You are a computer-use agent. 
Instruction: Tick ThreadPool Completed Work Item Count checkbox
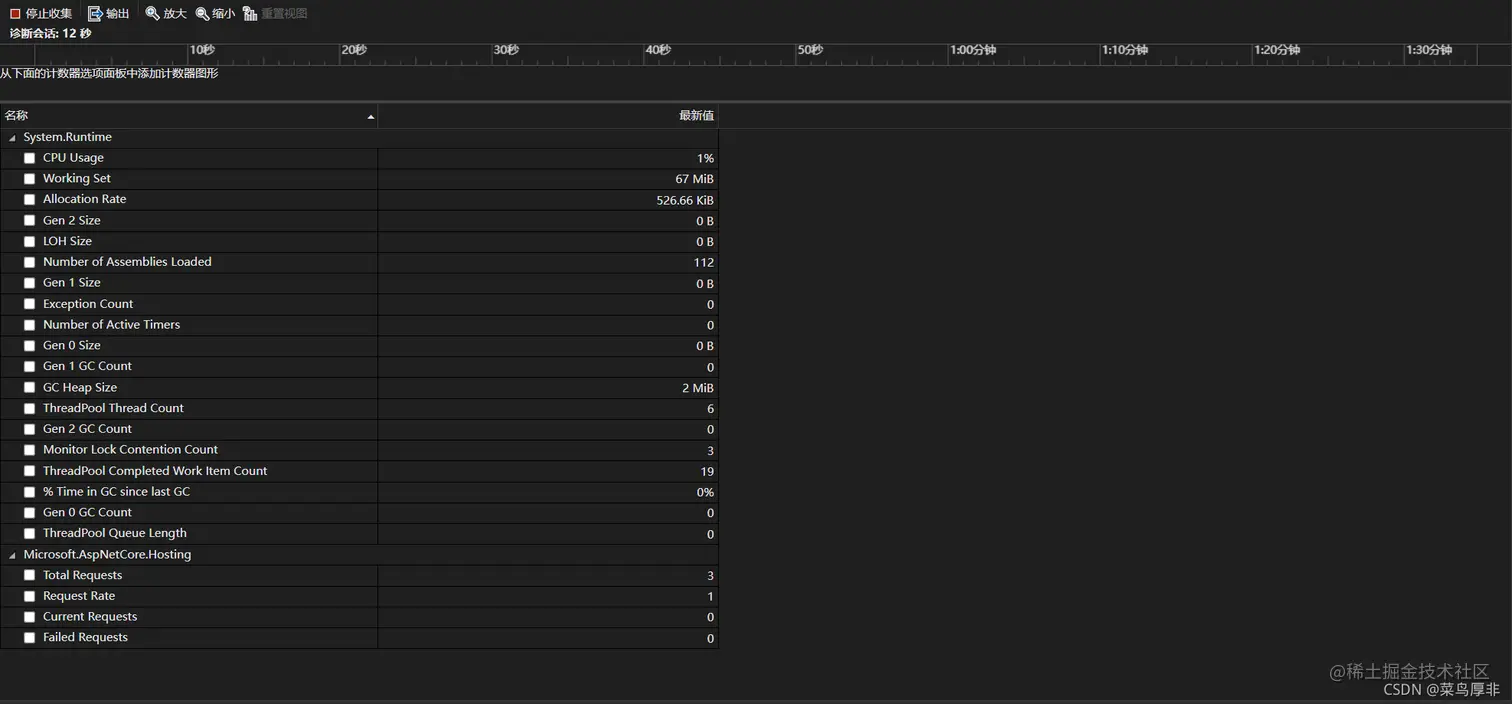(29, 471)
